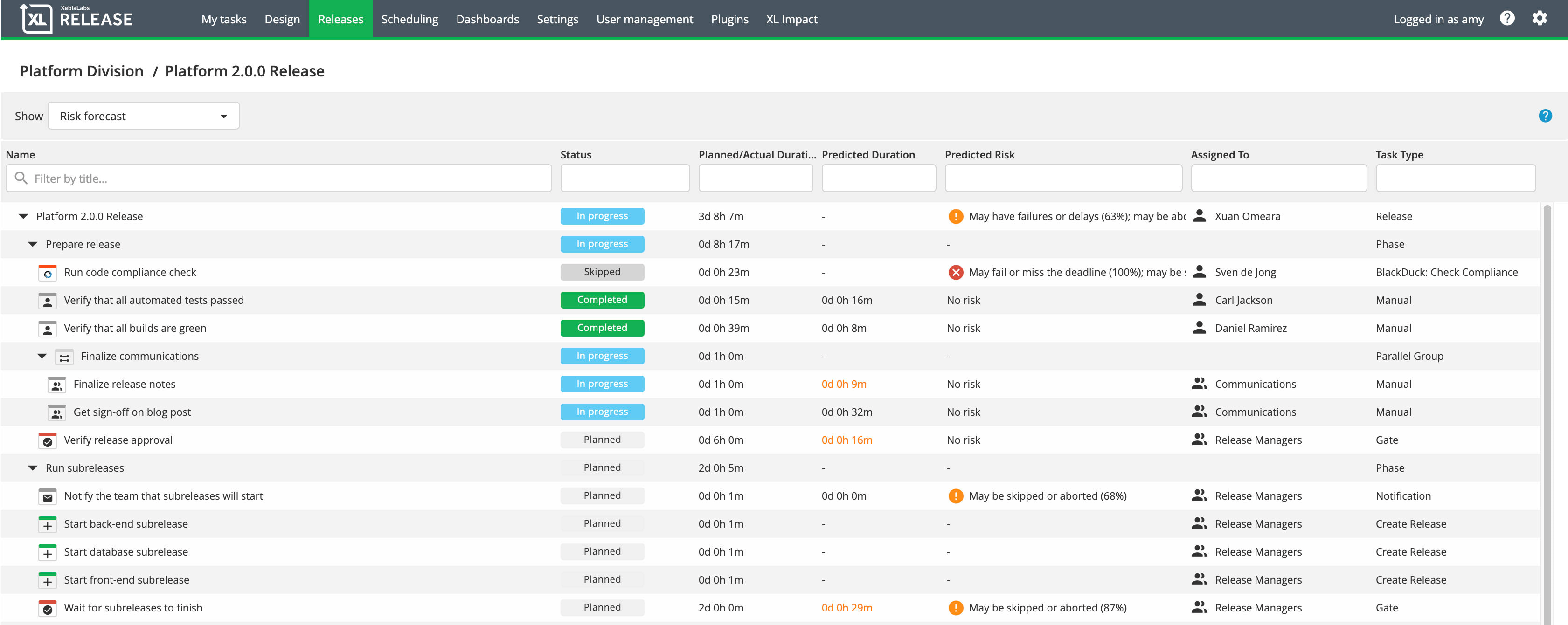
Task: Click manual task icon for Verify builds are green
Action: pos(48,329)
